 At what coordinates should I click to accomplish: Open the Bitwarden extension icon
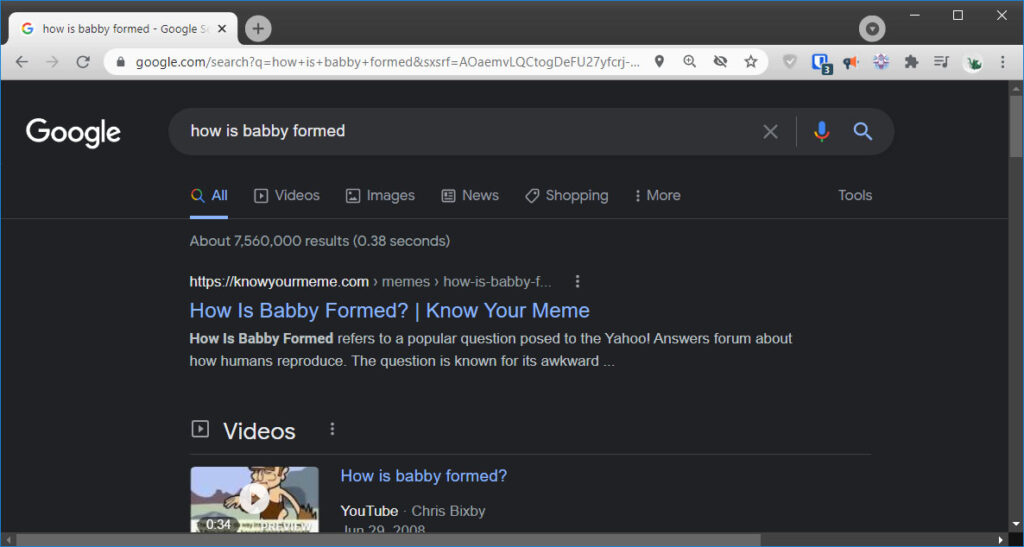(x=820, y=62)
